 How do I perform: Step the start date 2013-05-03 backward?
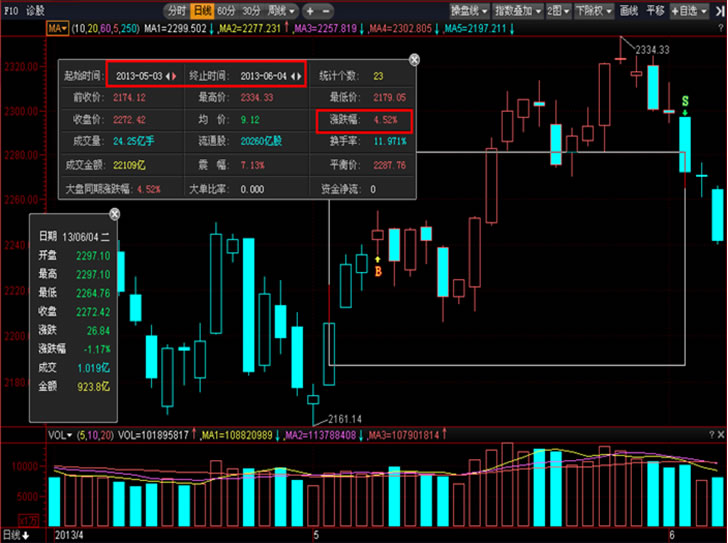[x=168, y=76]
